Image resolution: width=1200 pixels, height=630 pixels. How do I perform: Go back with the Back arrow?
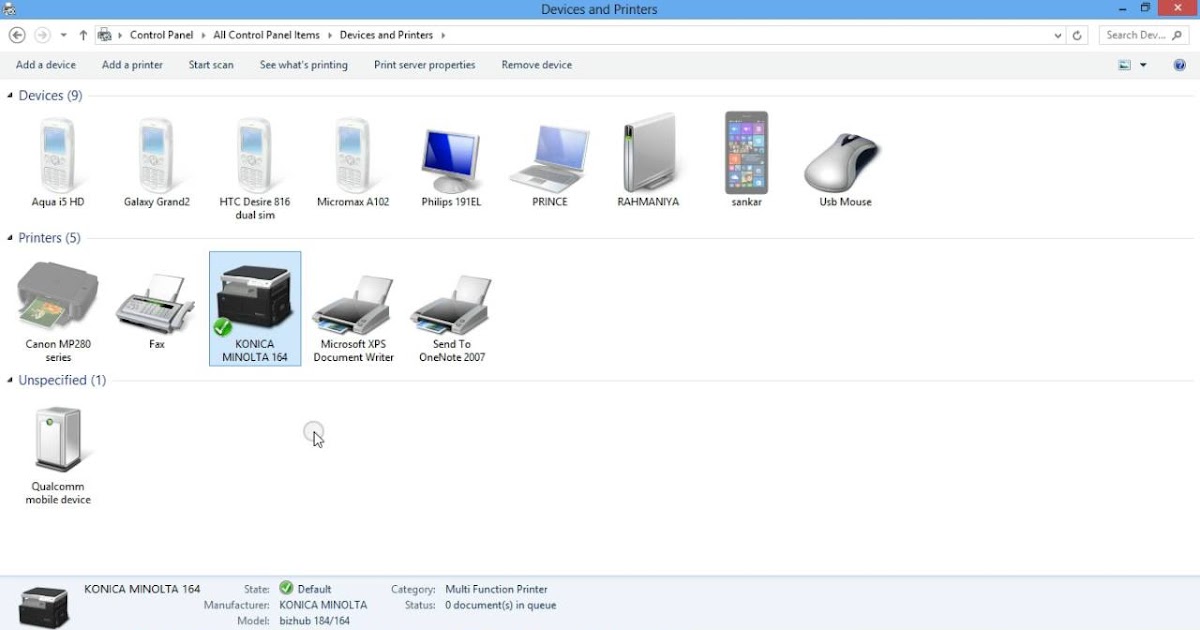[17, 35]
